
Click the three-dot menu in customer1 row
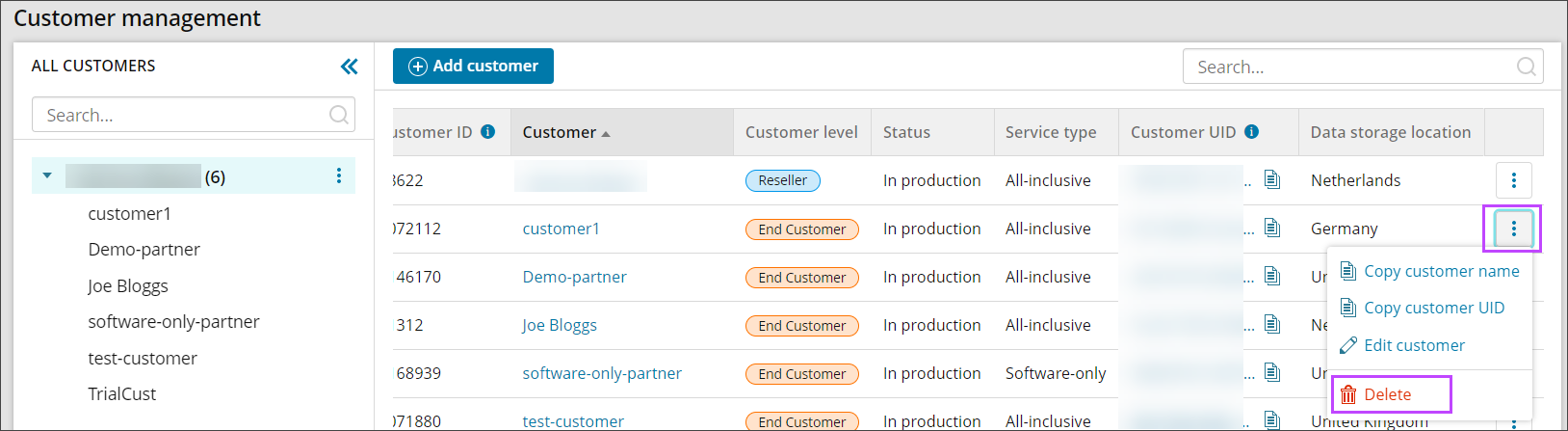tap(1513, 229)
